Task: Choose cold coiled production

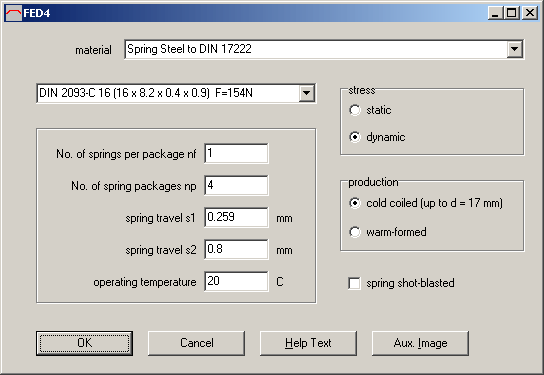Action: coord(355,203)
